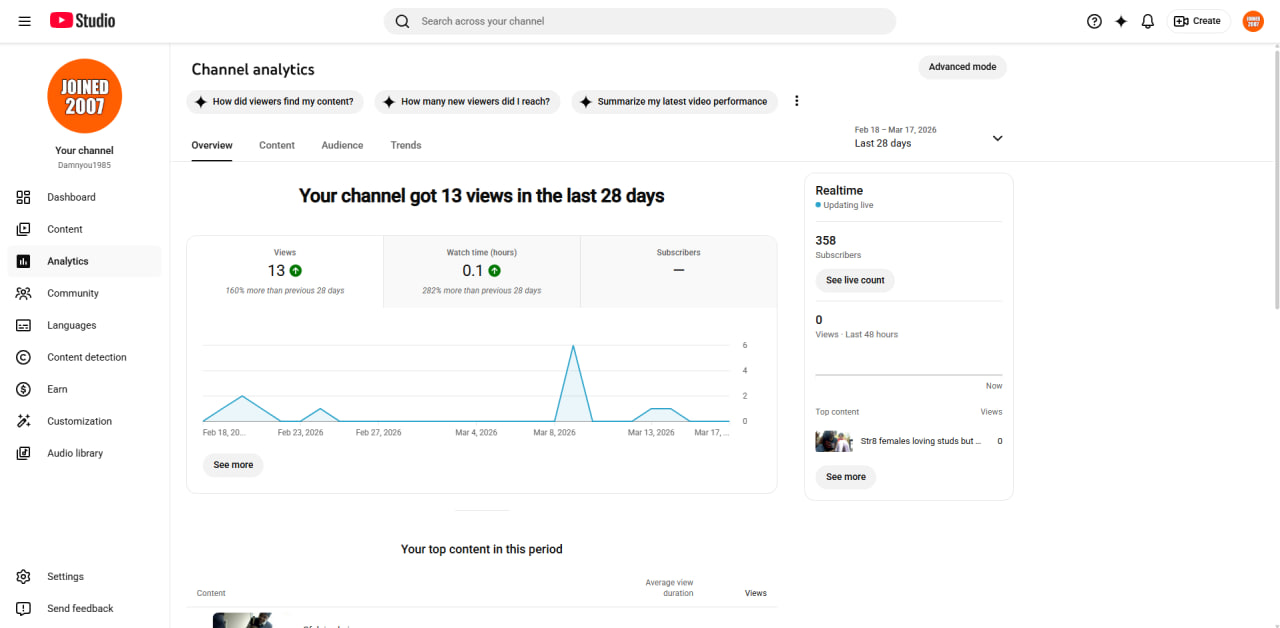Screen dimensions: 1280x628
Task: Open the hamburger navigation menu
Action: (24, 21)
